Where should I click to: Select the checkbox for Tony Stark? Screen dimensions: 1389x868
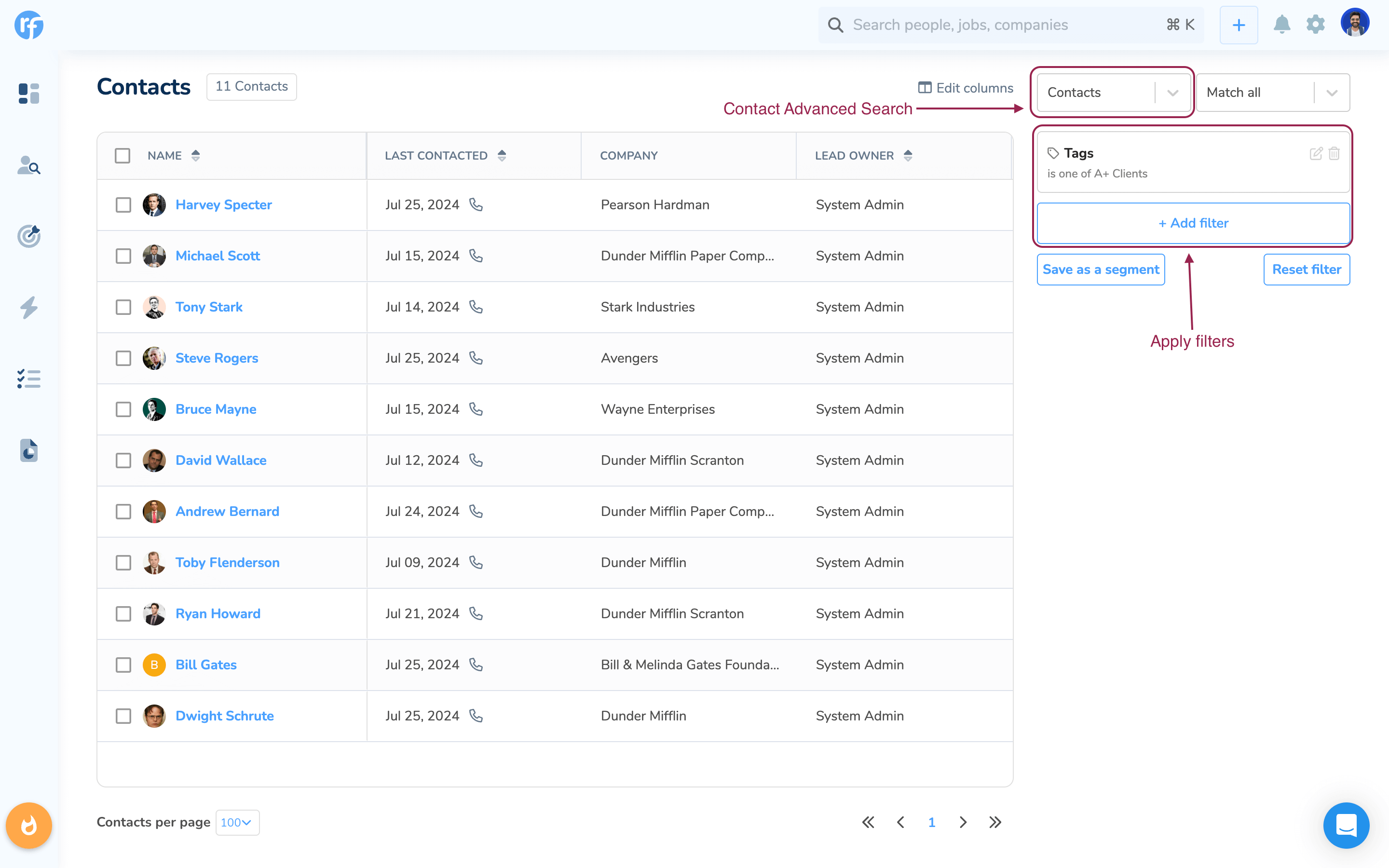[123, 307]
